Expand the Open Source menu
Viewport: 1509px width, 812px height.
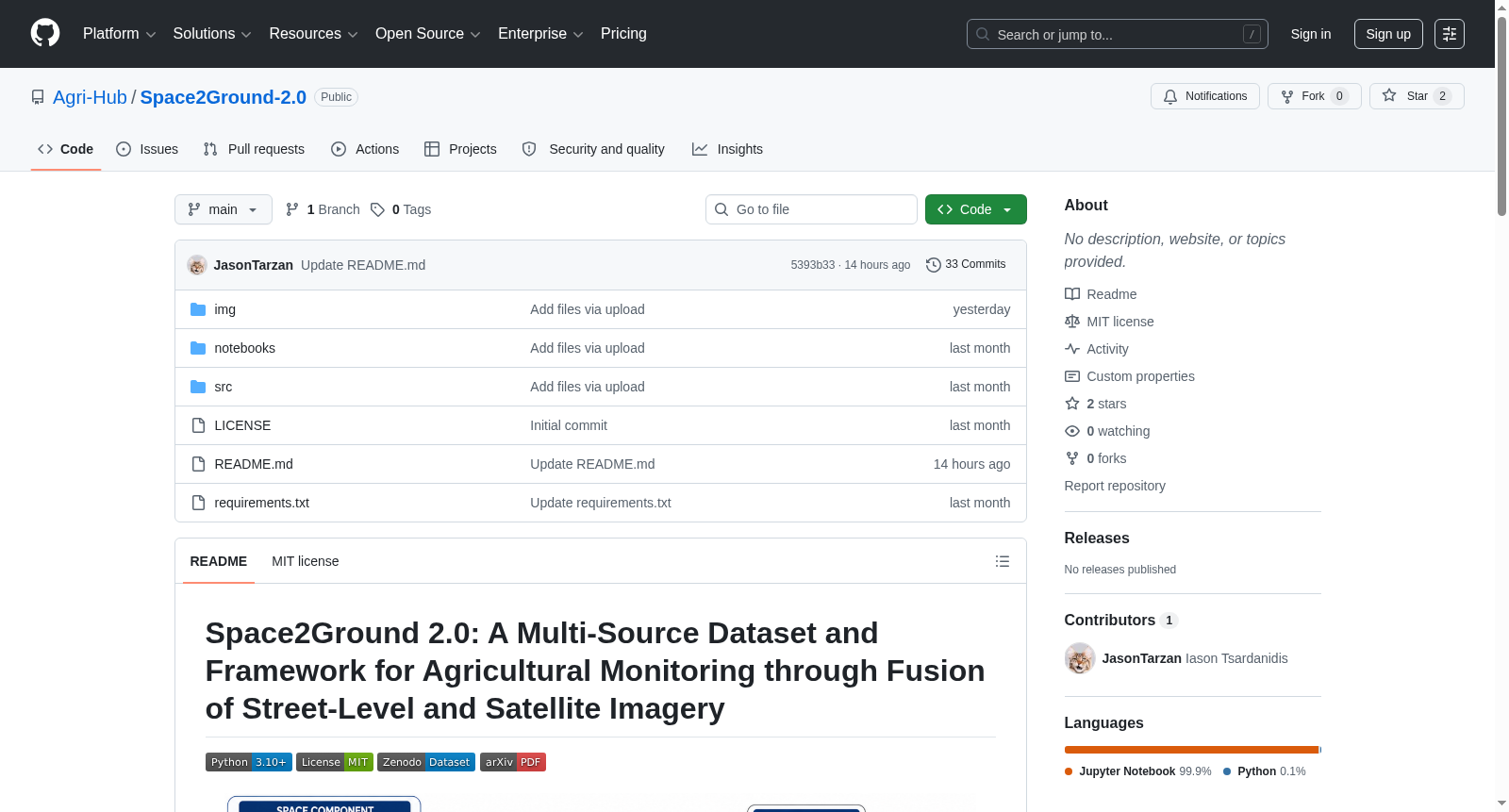pyautogui.click(x=428, y=34)
